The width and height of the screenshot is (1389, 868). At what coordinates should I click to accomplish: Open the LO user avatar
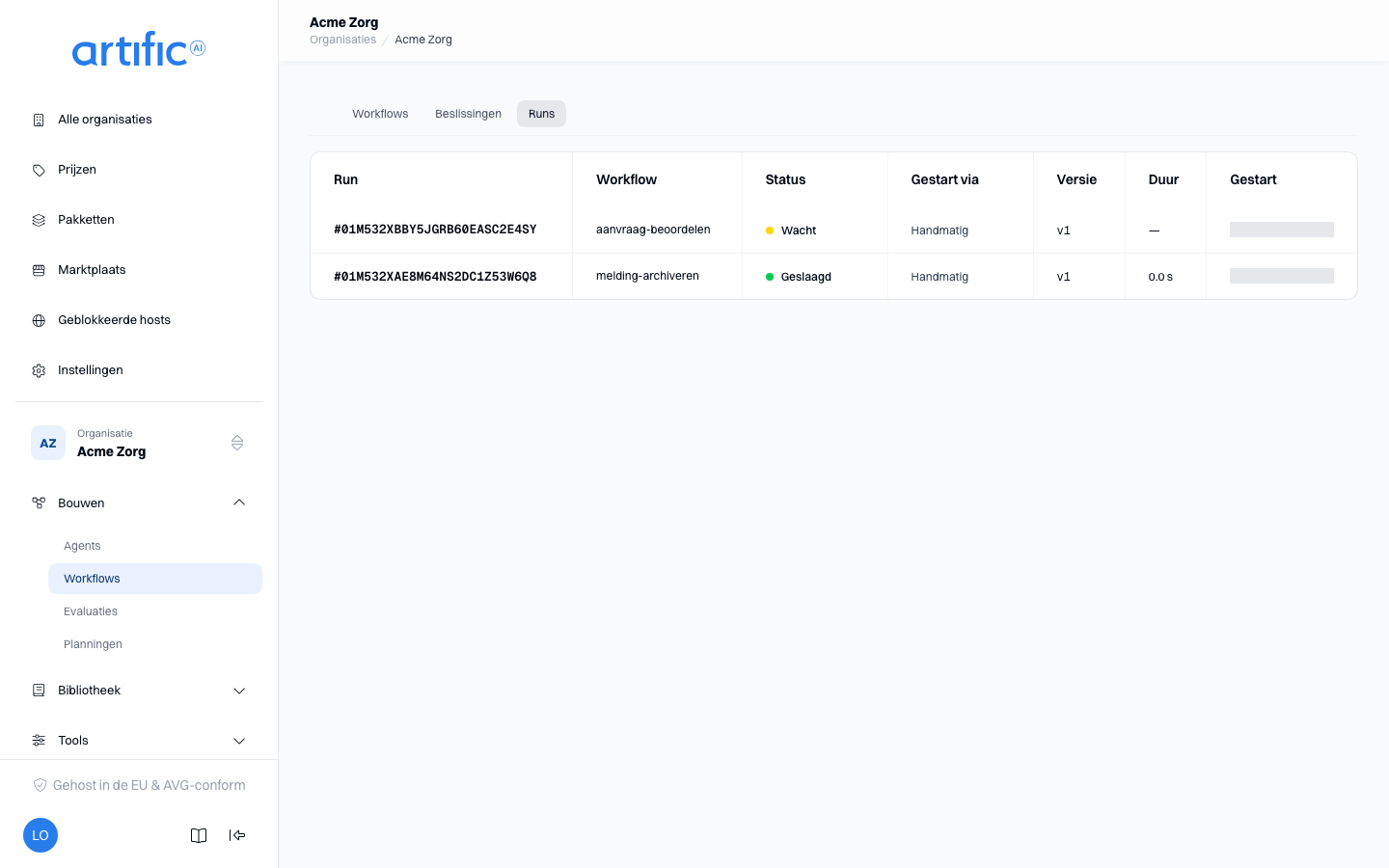coord(41,835)
